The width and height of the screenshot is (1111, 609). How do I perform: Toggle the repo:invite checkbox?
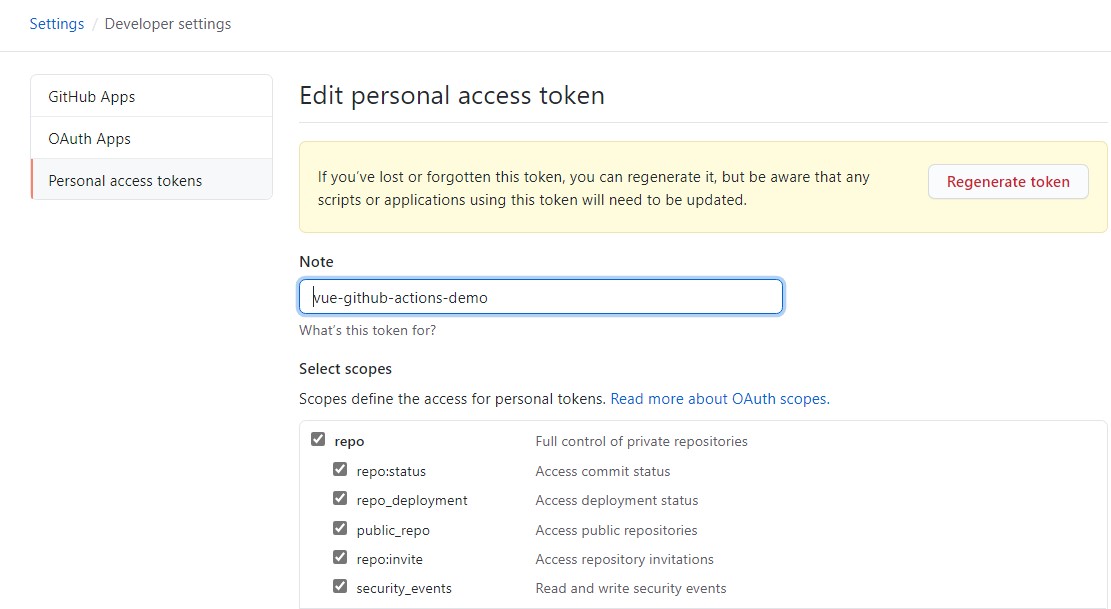[340, 557]
